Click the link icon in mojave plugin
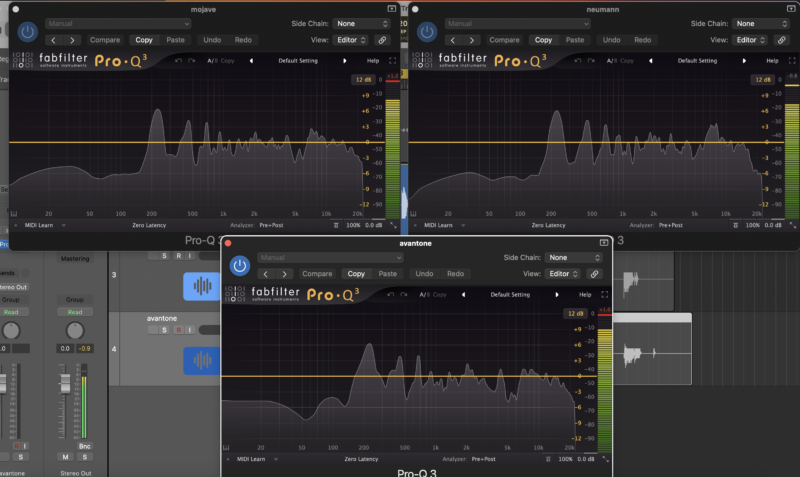This screenshot has width=800, height=477. [382, 40]
